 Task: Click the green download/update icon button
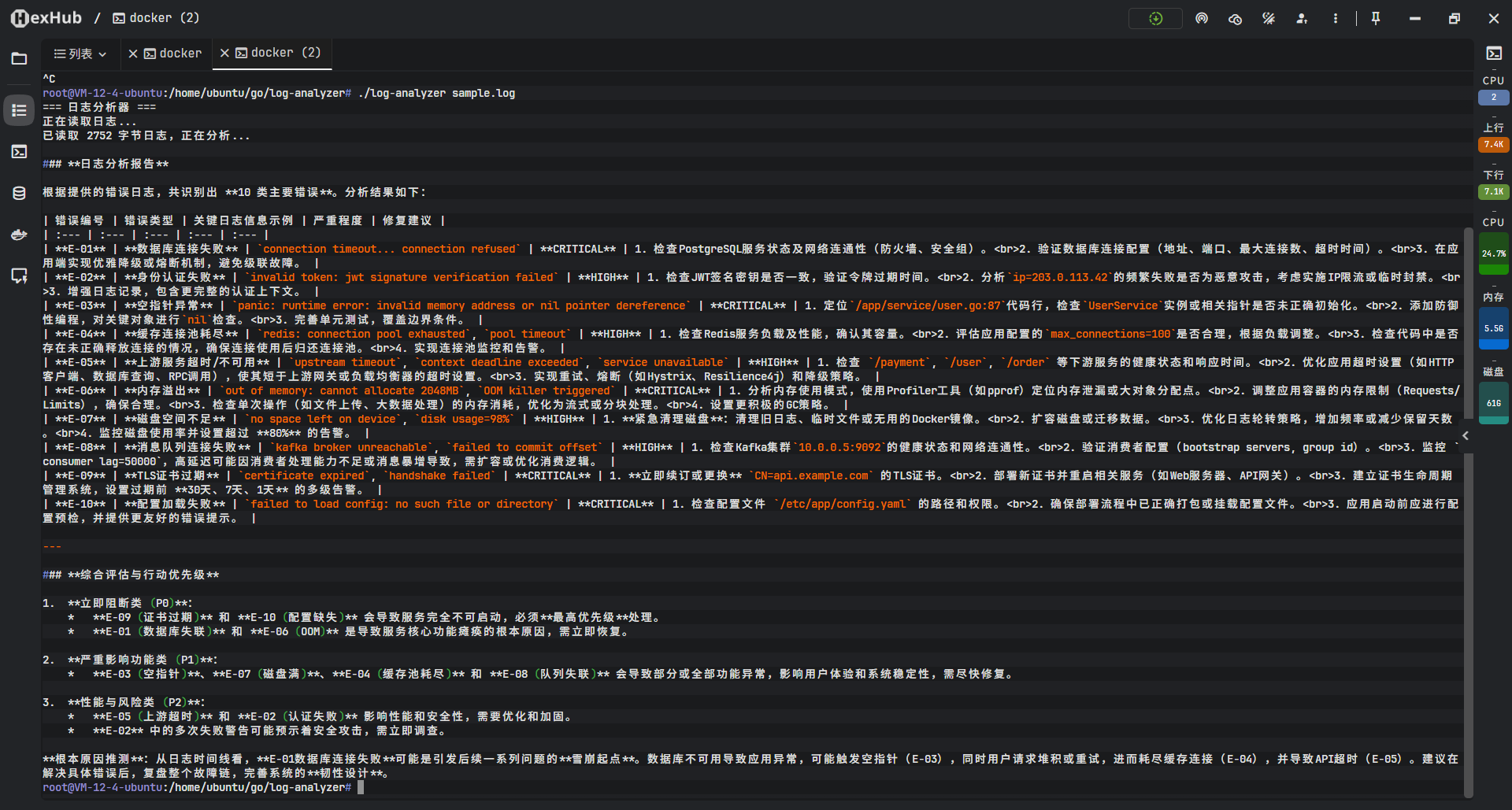(x=1155, y=18)
